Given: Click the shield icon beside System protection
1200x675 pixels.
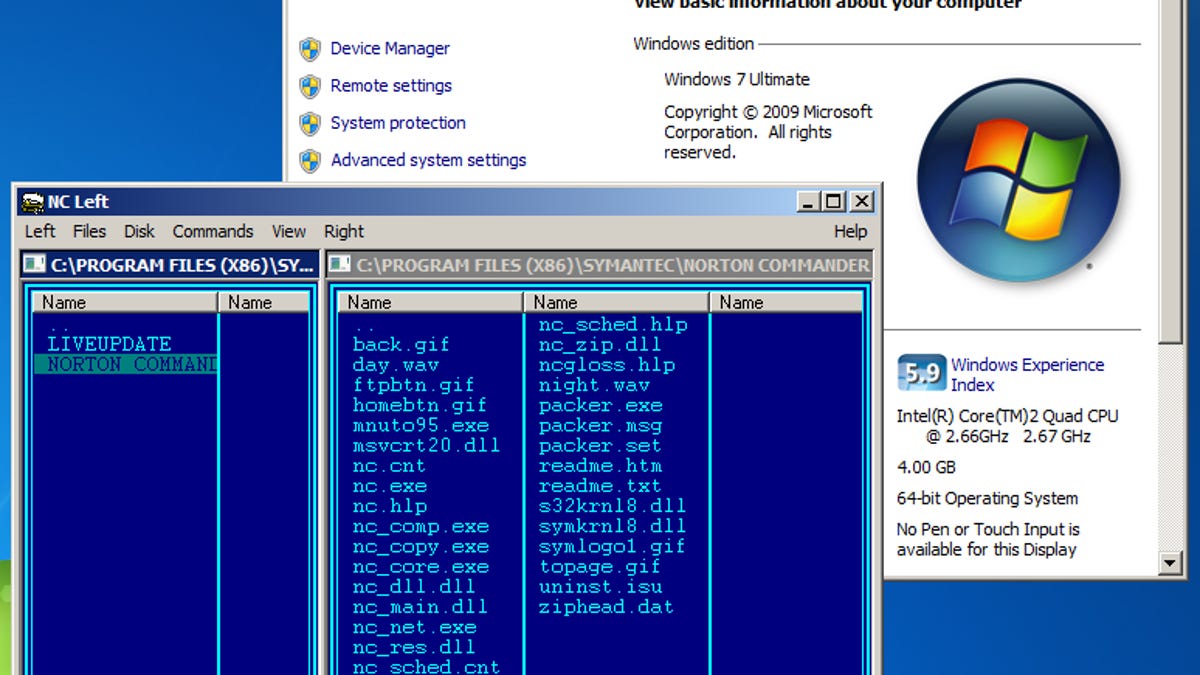Looking at the screenshot, I should (x=310, y=123).
